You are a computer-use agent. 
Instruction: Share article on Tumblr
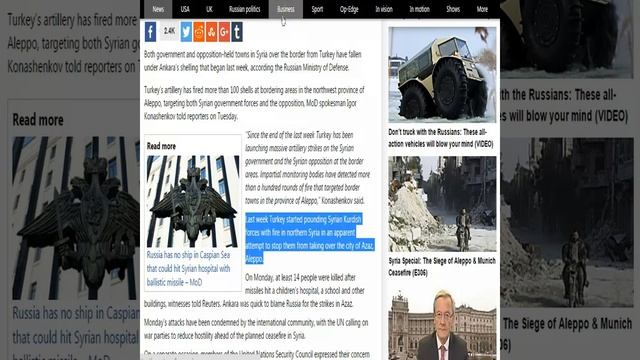237,31
